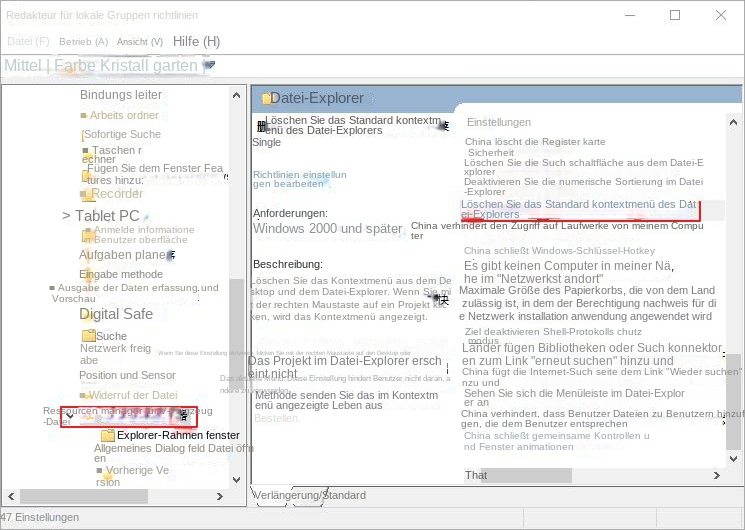The width and height of the screenshot is (745, 530).
Task: Click the Richtlinien einstellungen bearbeiten link
Action: point(299,179)
